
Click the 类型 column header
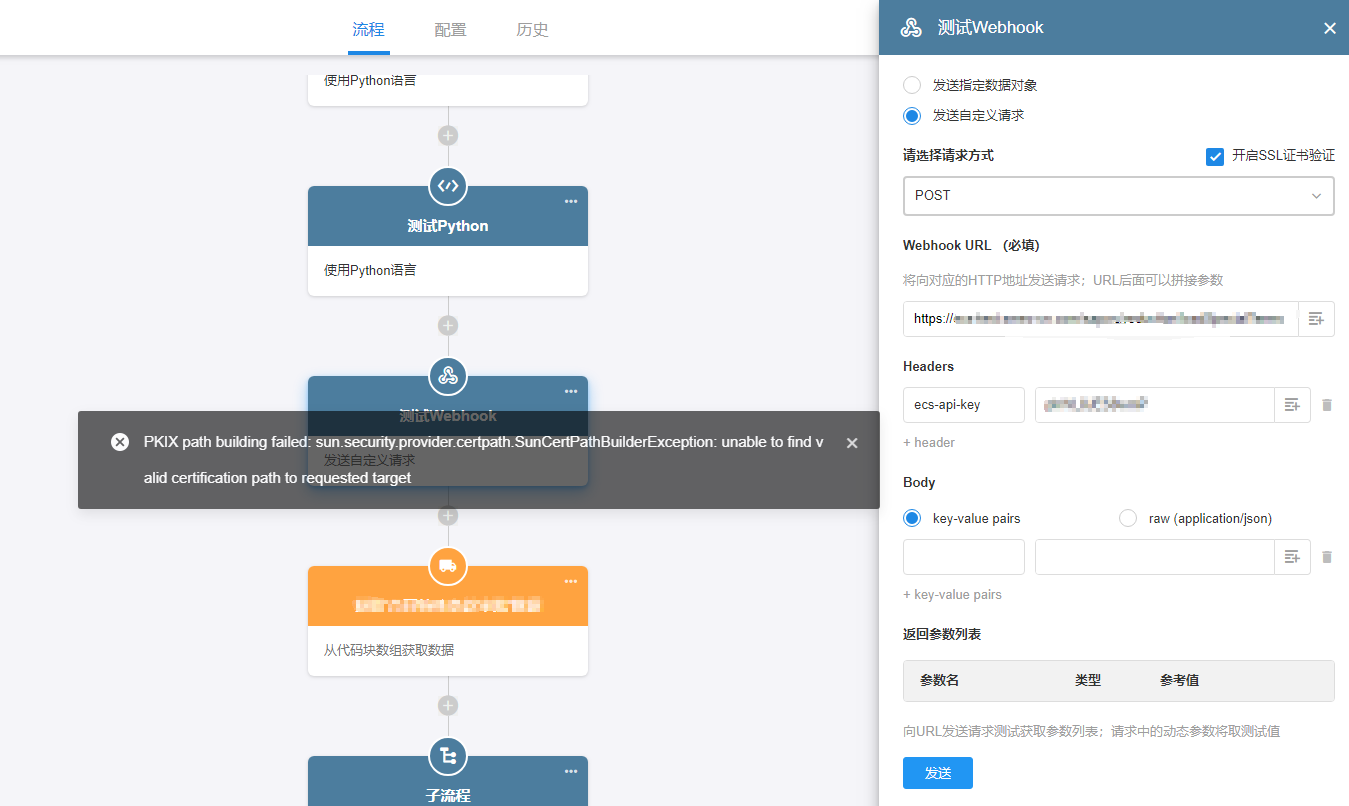(1088, 680)
